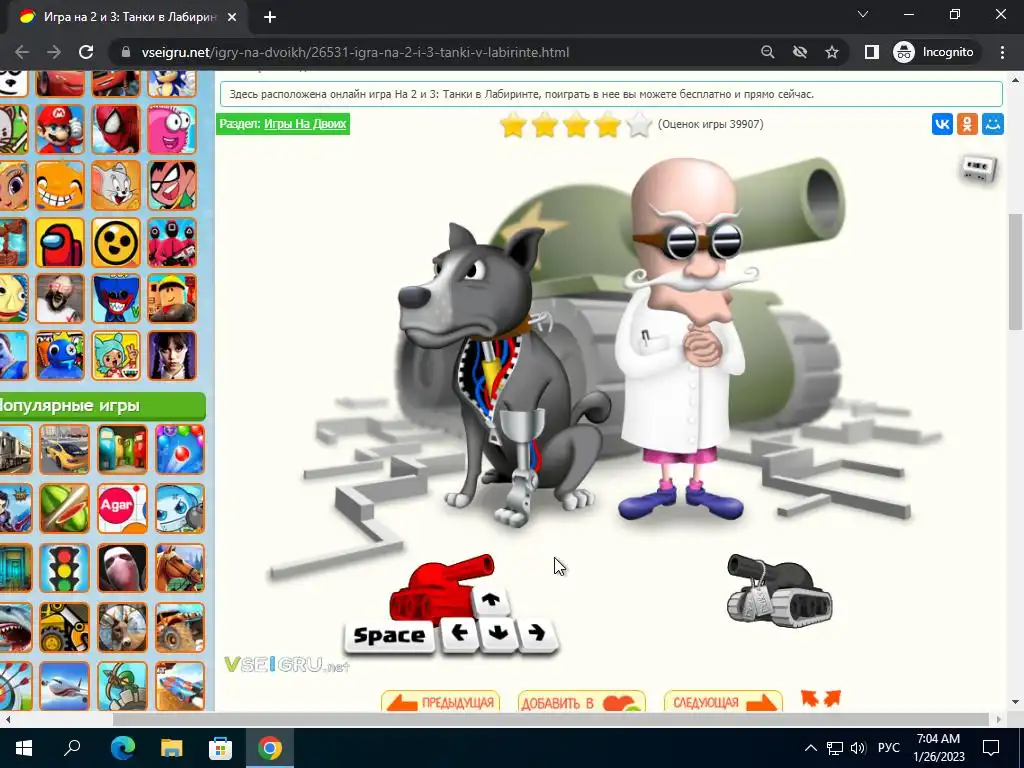The height and width of the screenshot is (768, 1024).
Task: Switch to the Танки в Лабиринте tab
Action: coord(129,17)
